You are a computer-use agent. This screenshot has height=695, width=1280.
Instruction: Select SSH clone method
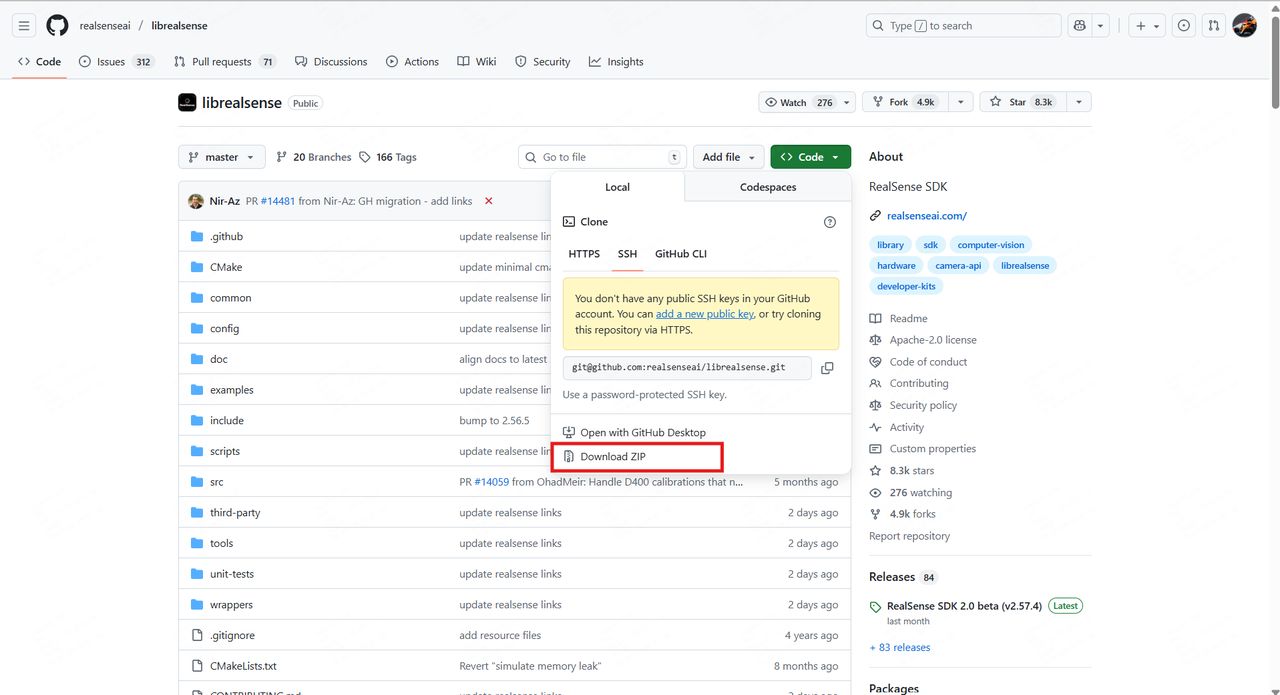coord(627,254)
